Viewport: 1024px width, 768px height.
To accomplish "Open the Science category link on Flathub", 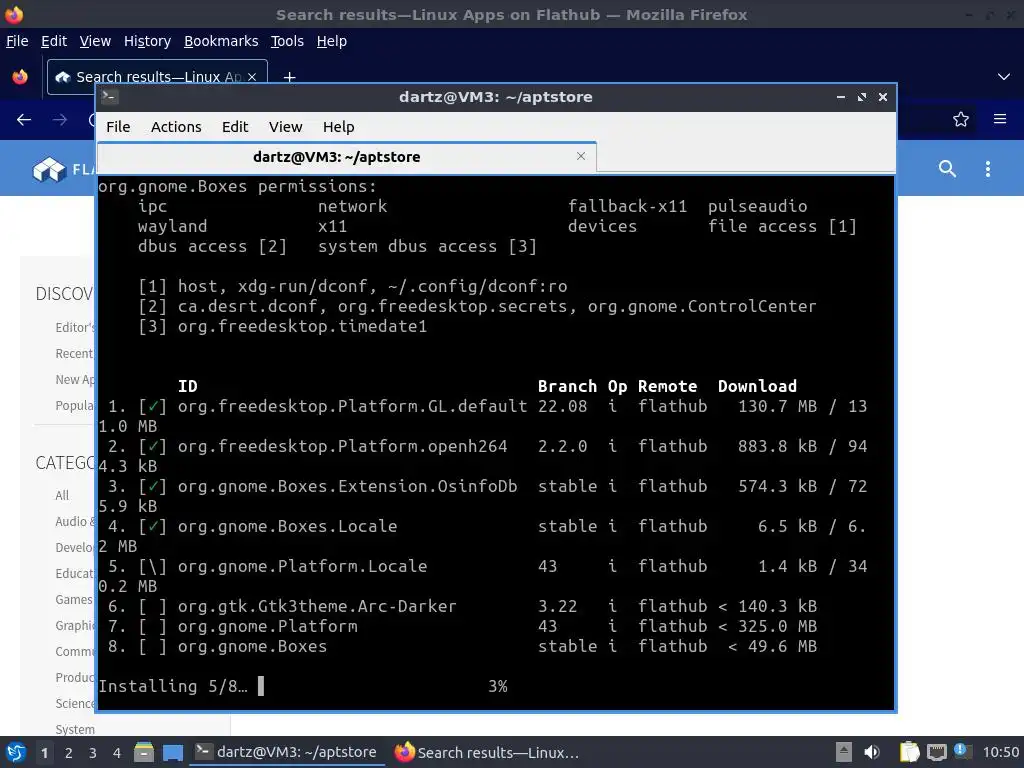I will (75, 703).
